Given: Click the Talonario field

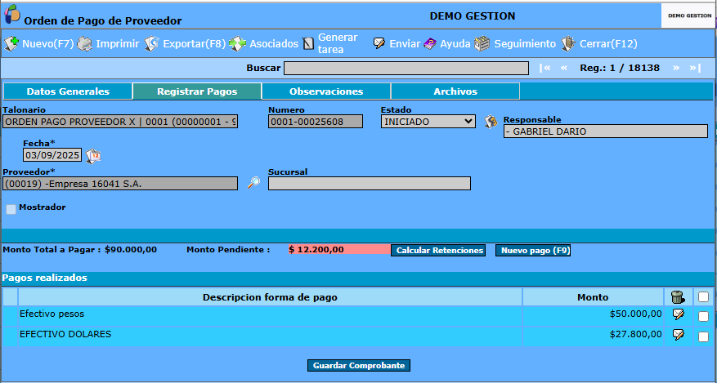Looking at the screenshot, I should pyautogui.click(x=120, y=122).
